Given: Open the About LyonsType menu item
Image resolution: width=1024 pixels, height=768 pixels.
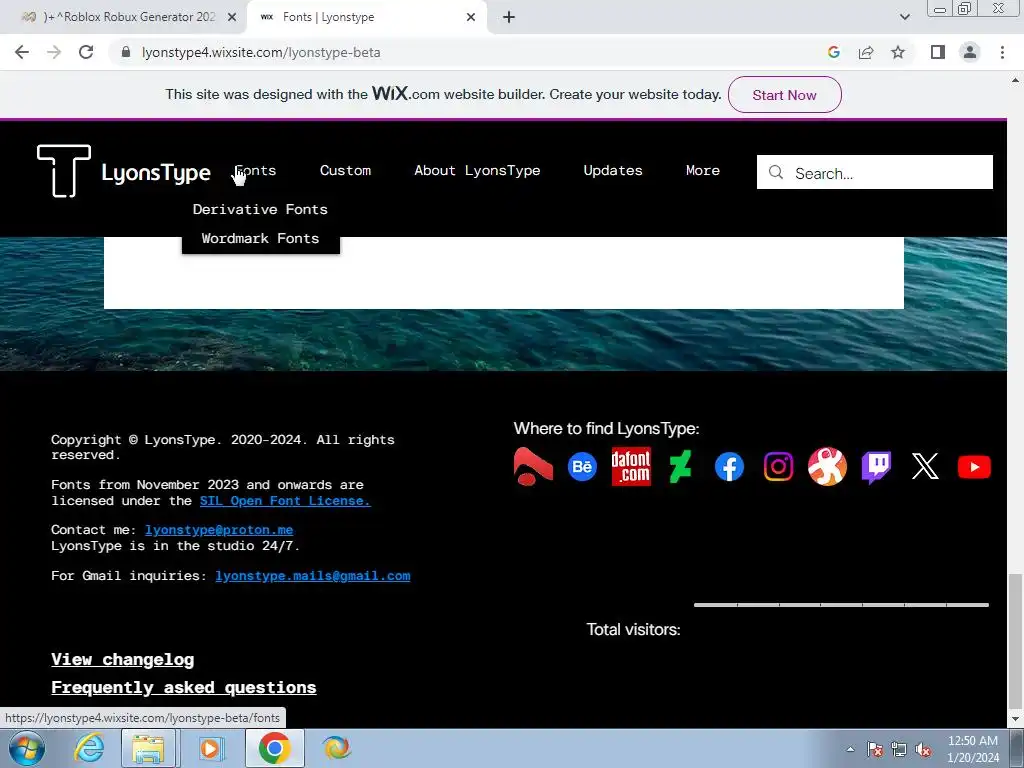Looking at the screenshot, I should click(477, 170).
